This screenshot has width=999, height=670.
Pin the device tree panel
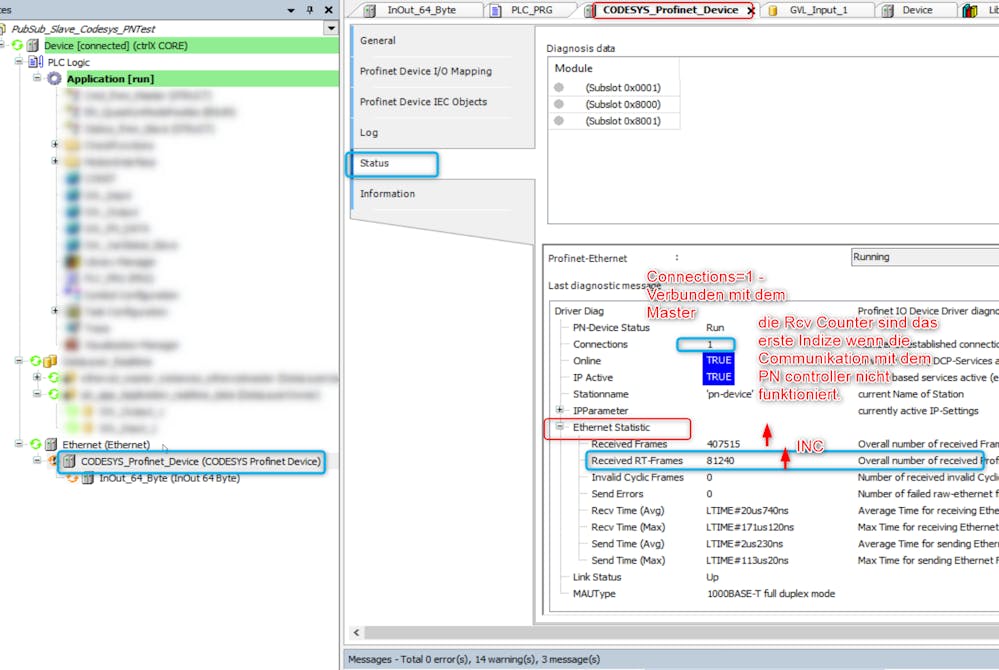310,10
